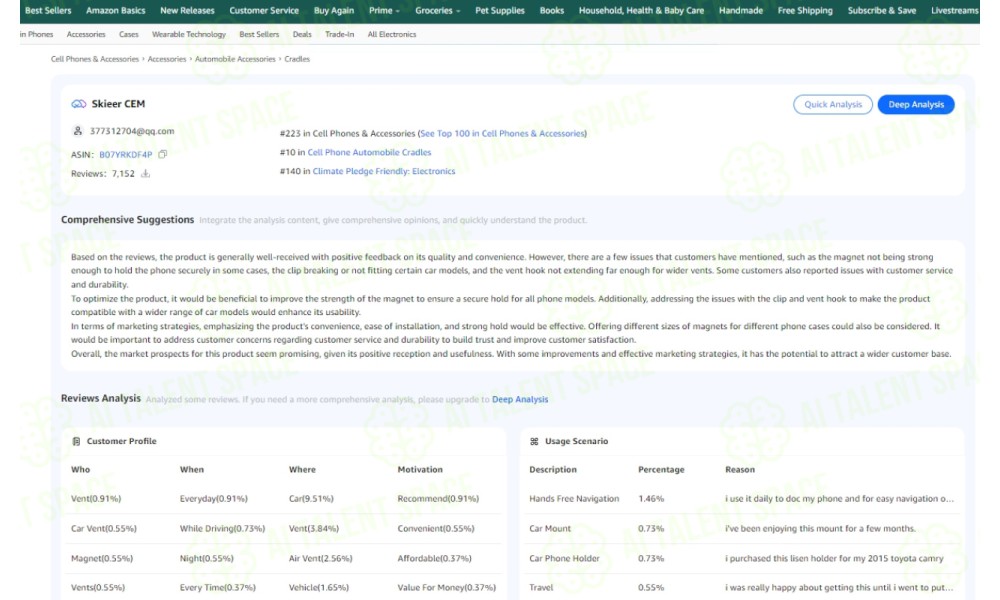Open Handmade category
The height and width of the screenshot is (600, 1000).
coord(740,11)
